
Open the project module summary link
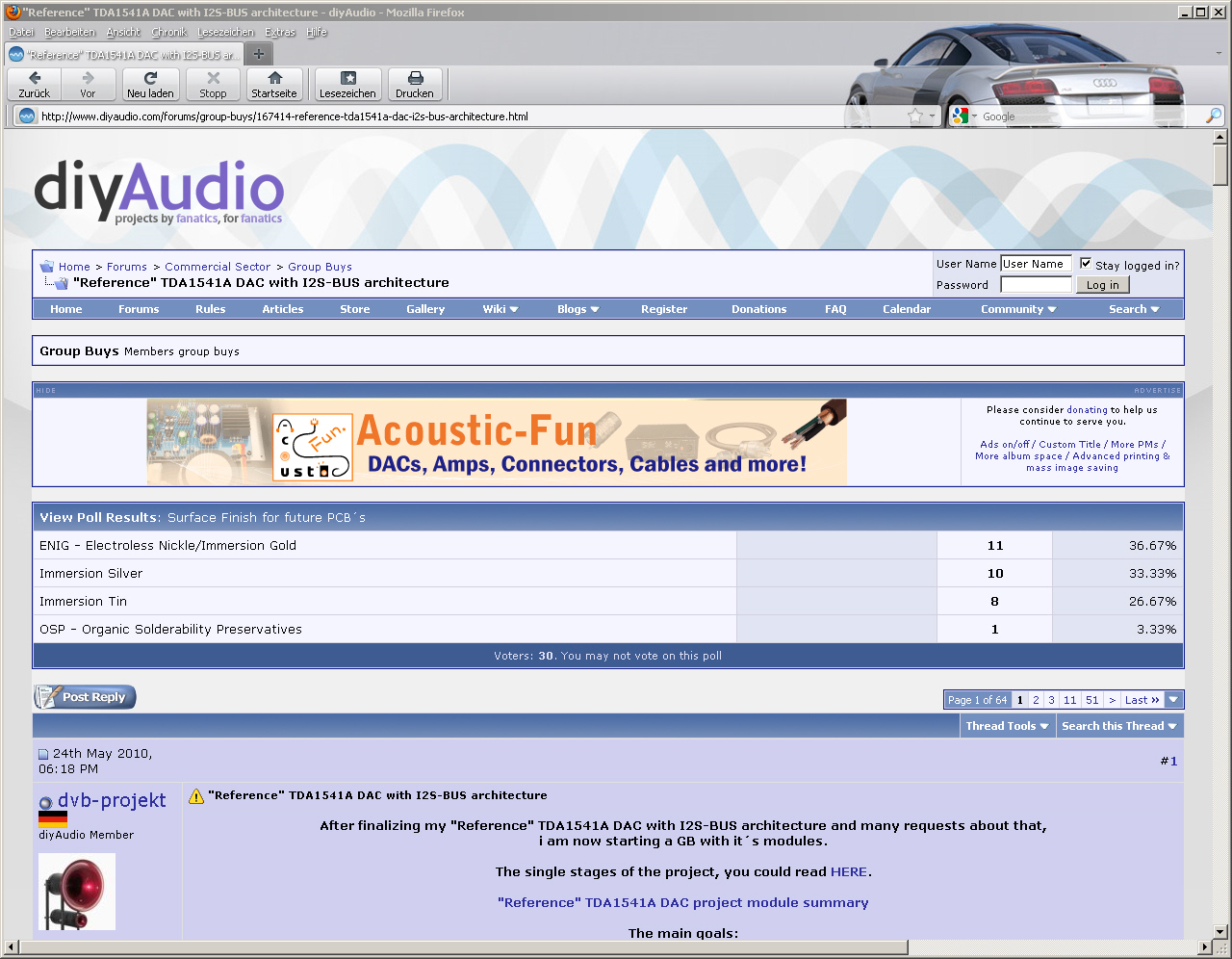pyautogui.click(x=683, y=902)
